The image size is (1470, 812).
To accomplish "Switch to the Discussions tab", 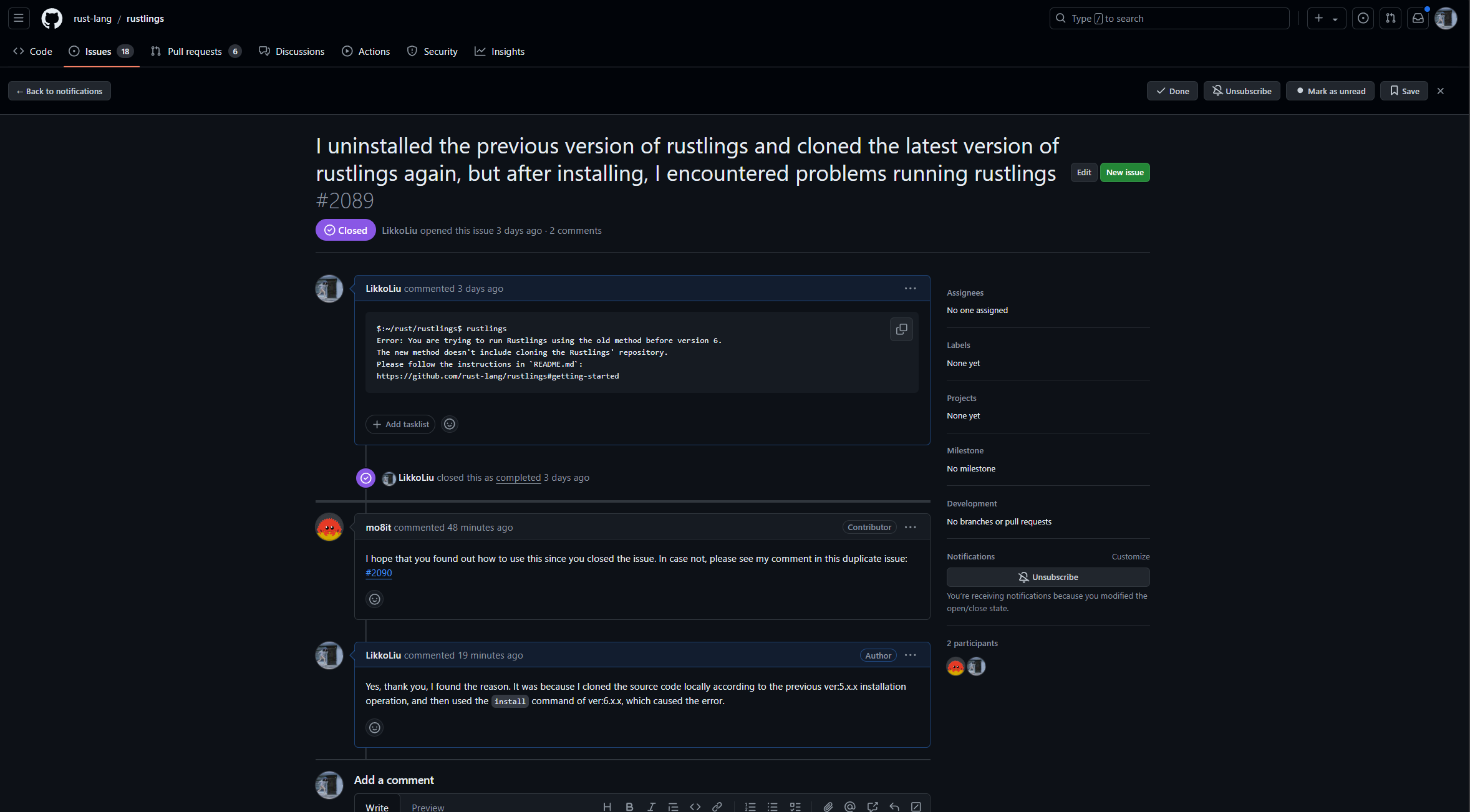I will click(291, 51).
